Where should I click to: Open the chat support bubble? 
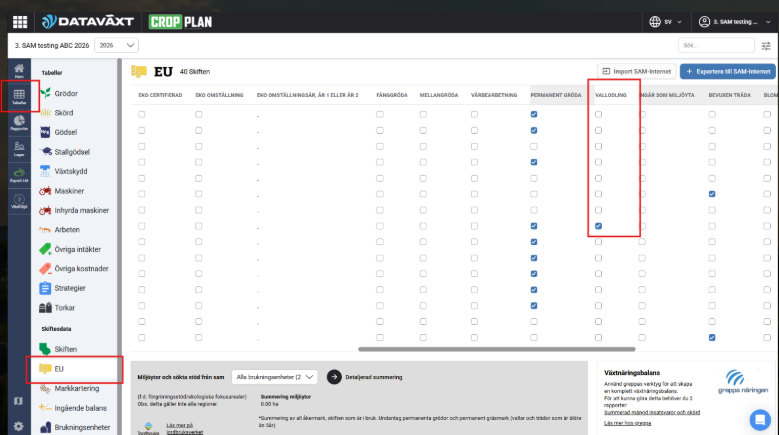tap(759, 418)
